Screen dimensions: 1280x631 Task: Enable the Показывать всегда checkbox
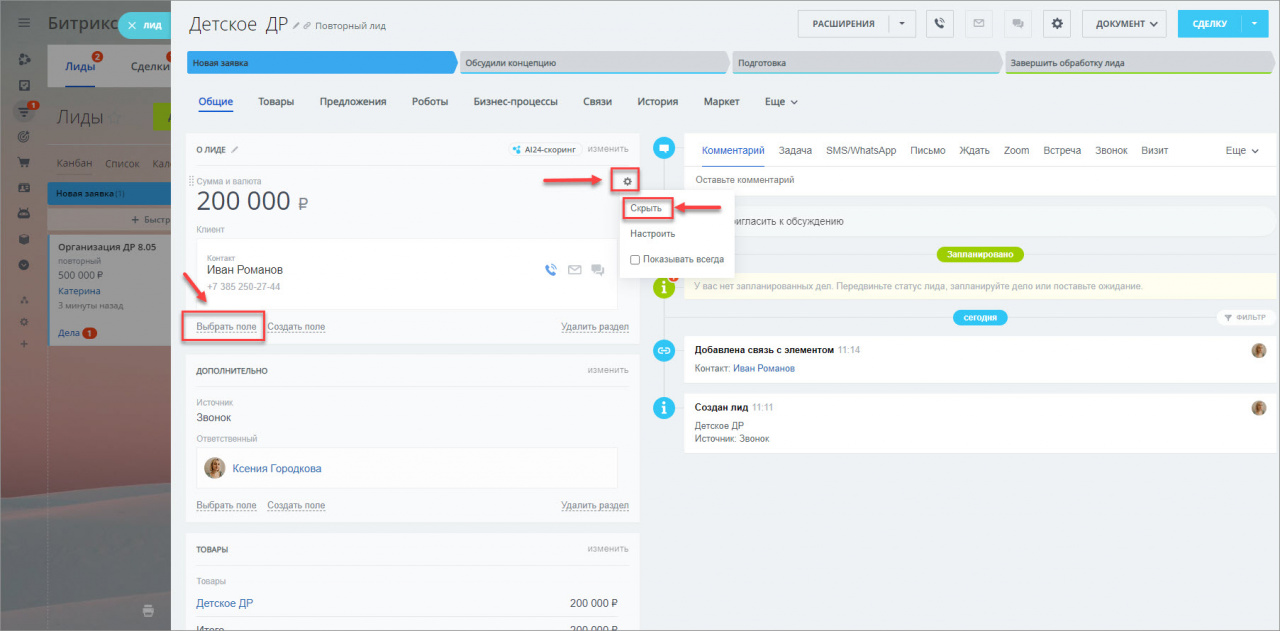(635, 259)
